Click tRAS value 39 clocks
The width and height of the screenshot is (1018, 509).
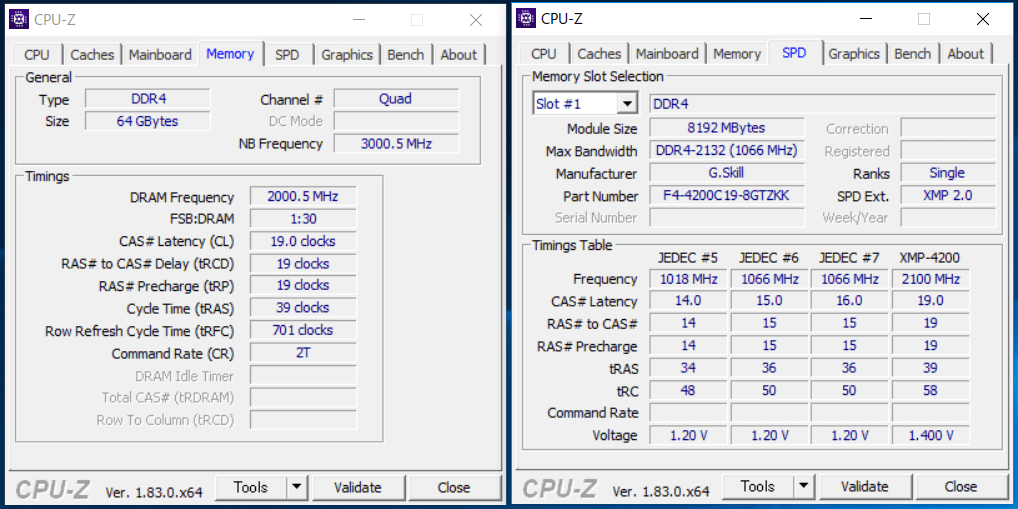pos(303,308)
